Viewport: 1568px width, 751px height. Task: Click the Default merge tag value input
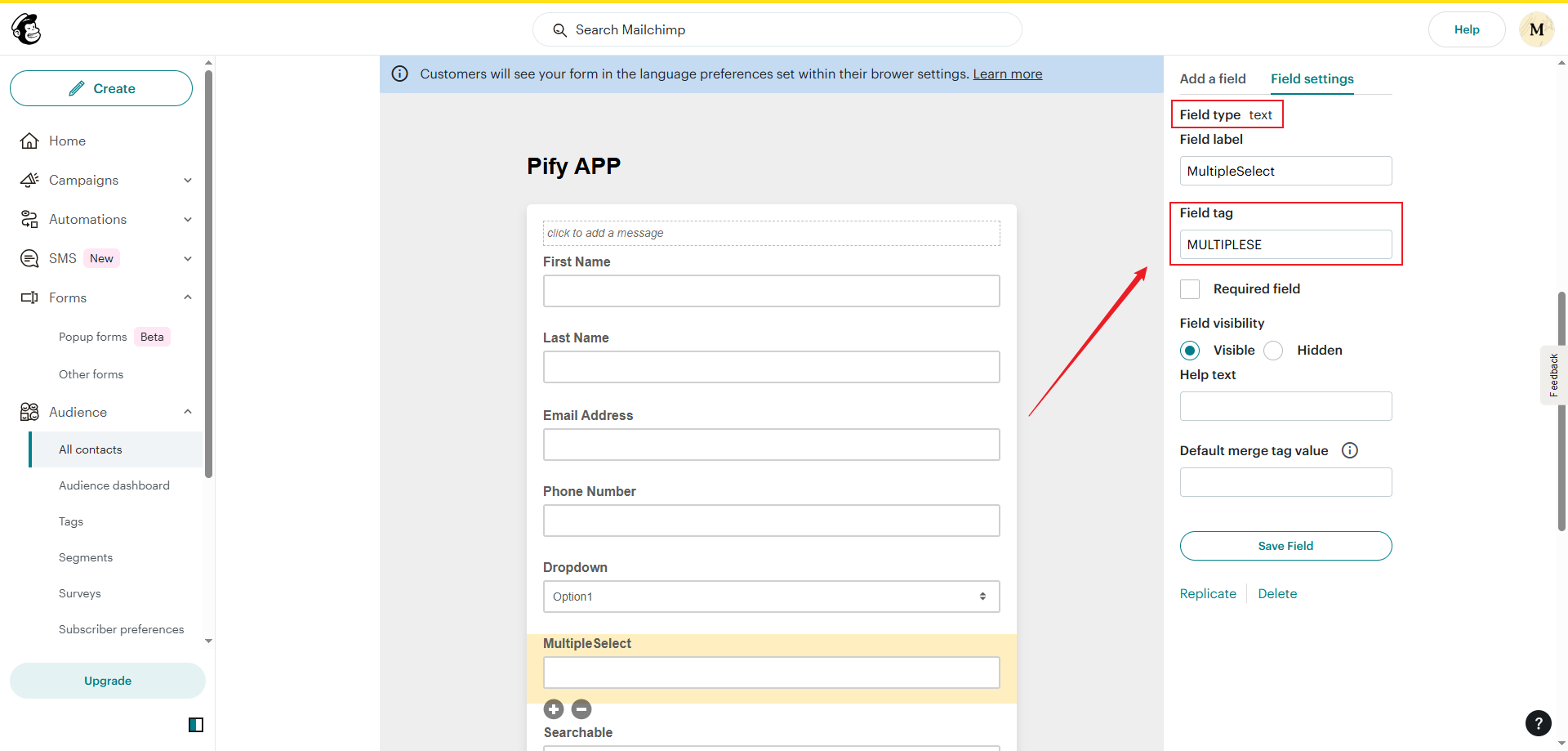tap(1286, 482)
